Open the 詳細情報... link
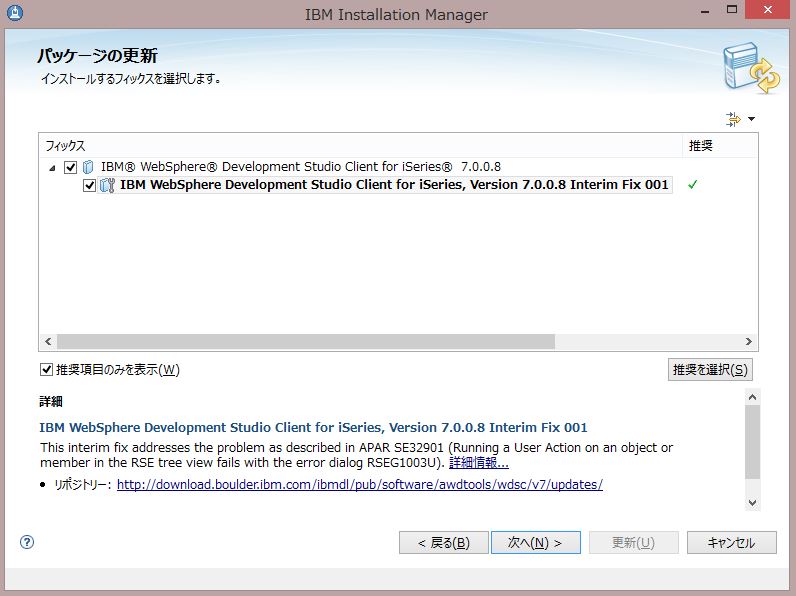 tap(479, 462)
